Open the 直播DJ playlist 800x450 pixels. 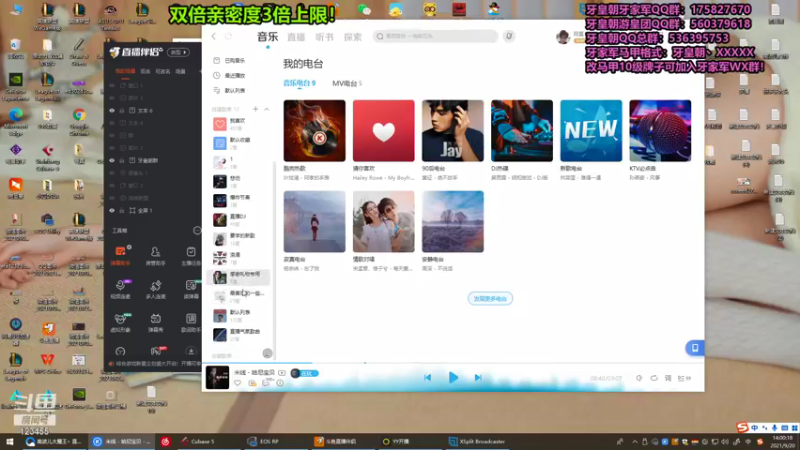coord(240,219)
